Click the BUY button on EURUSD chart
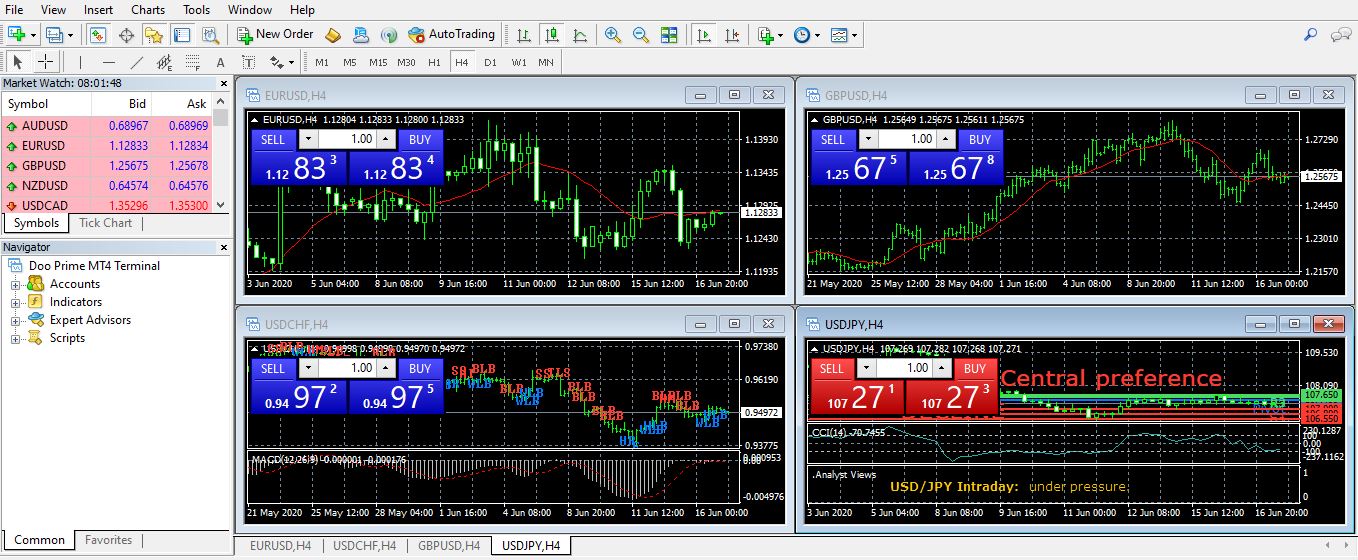 (420, 140)
